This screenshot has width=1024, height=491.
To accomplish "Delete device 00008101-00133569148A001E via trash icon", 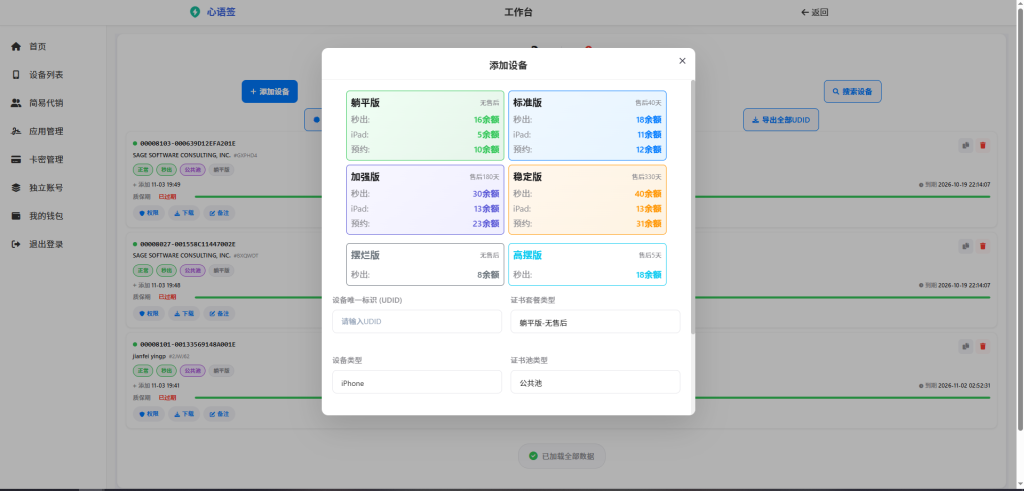I will (x=983, y=346).
